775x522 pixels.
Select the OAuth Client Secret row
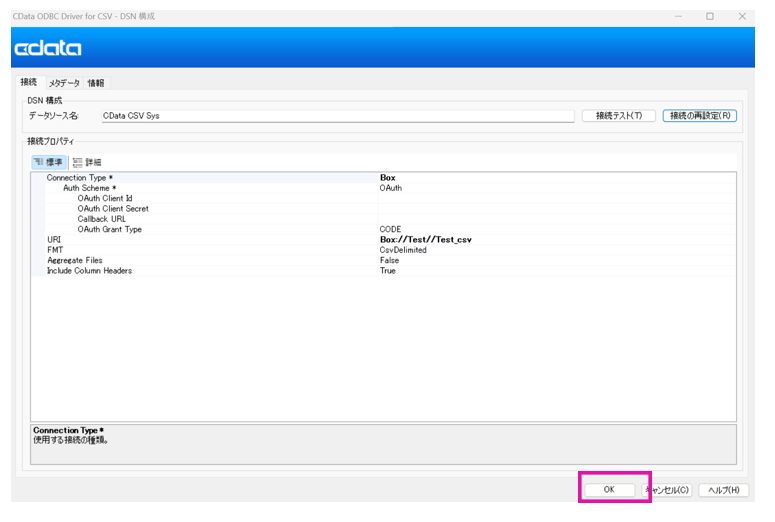383,209
